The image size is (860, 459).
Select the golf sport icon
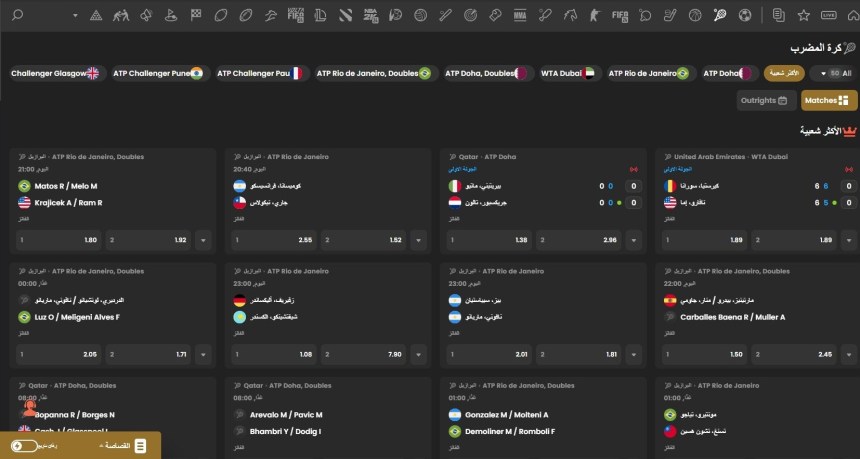pos(170,15)
